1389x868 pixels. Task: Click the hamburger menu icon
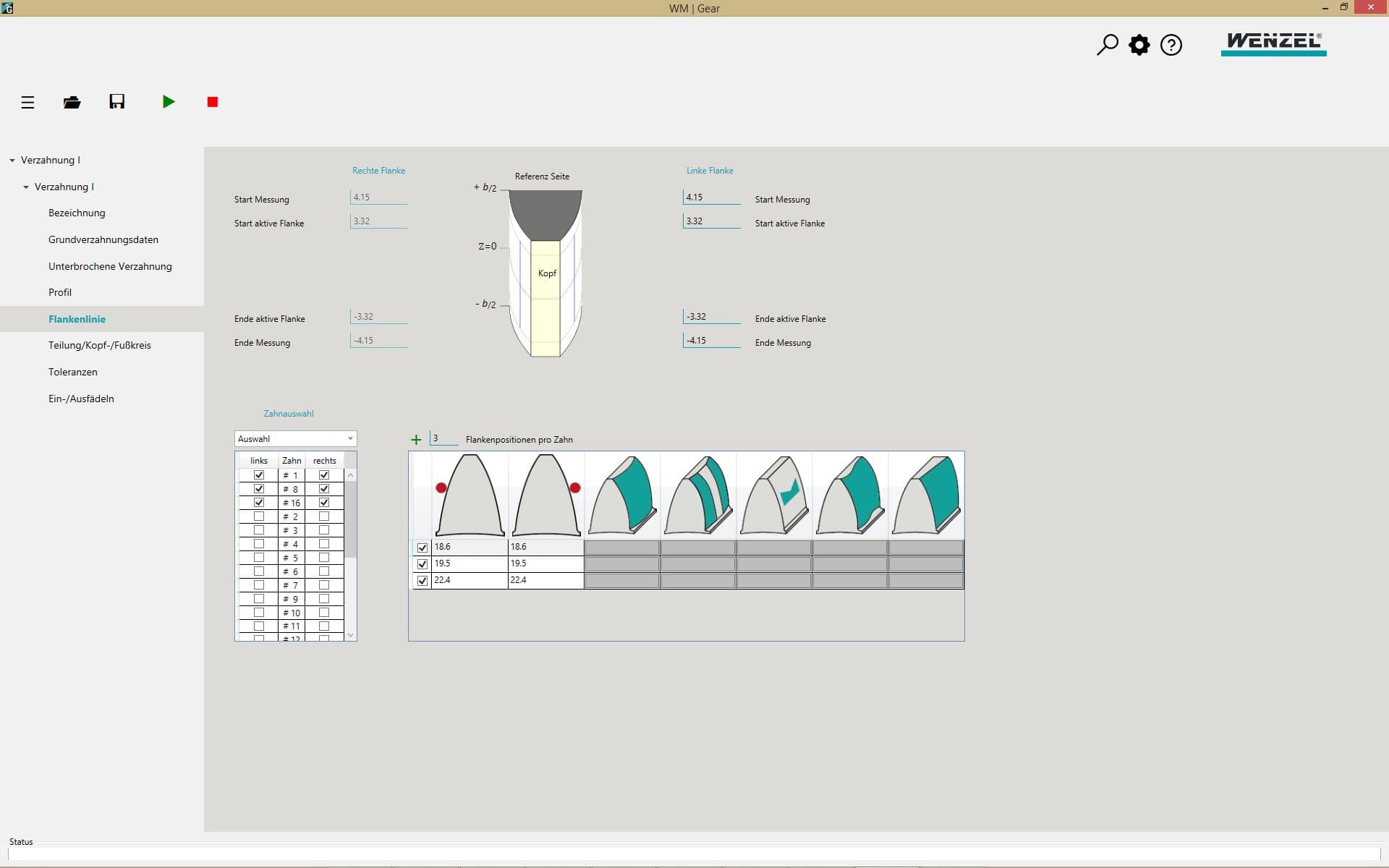click(27, 102)
